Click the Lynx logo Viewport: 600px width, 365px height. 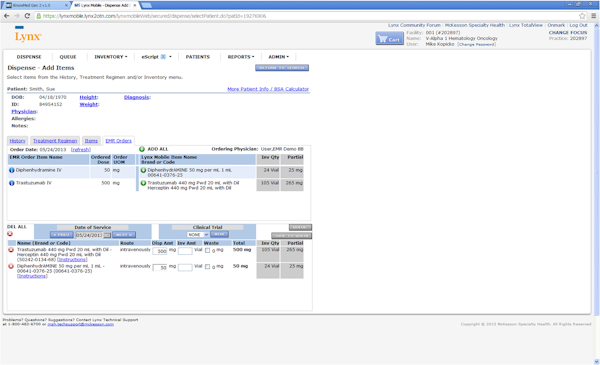(28, 35)
